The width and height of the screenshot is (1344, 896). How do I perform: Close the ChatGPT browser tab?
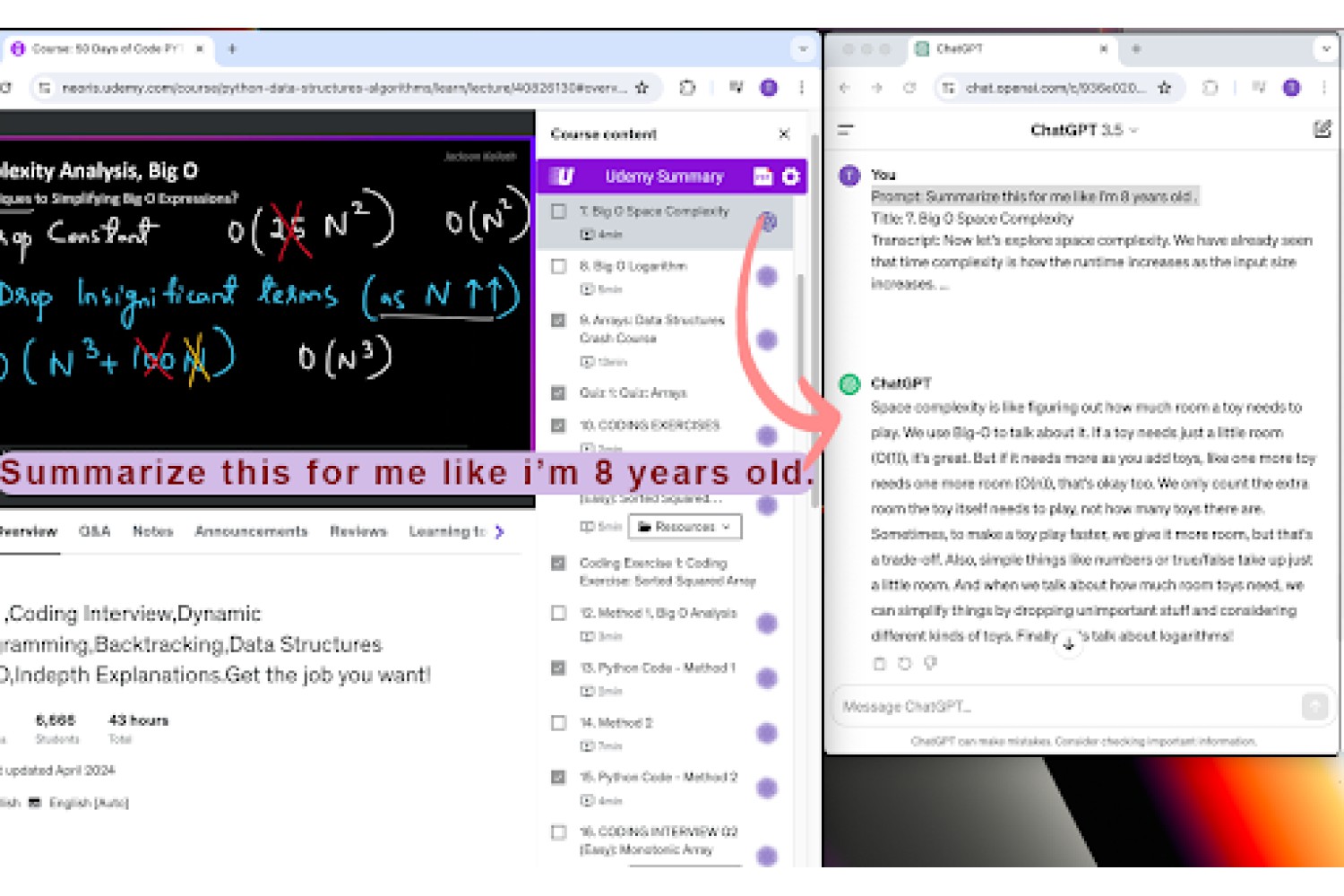(x=1103, y=49)
